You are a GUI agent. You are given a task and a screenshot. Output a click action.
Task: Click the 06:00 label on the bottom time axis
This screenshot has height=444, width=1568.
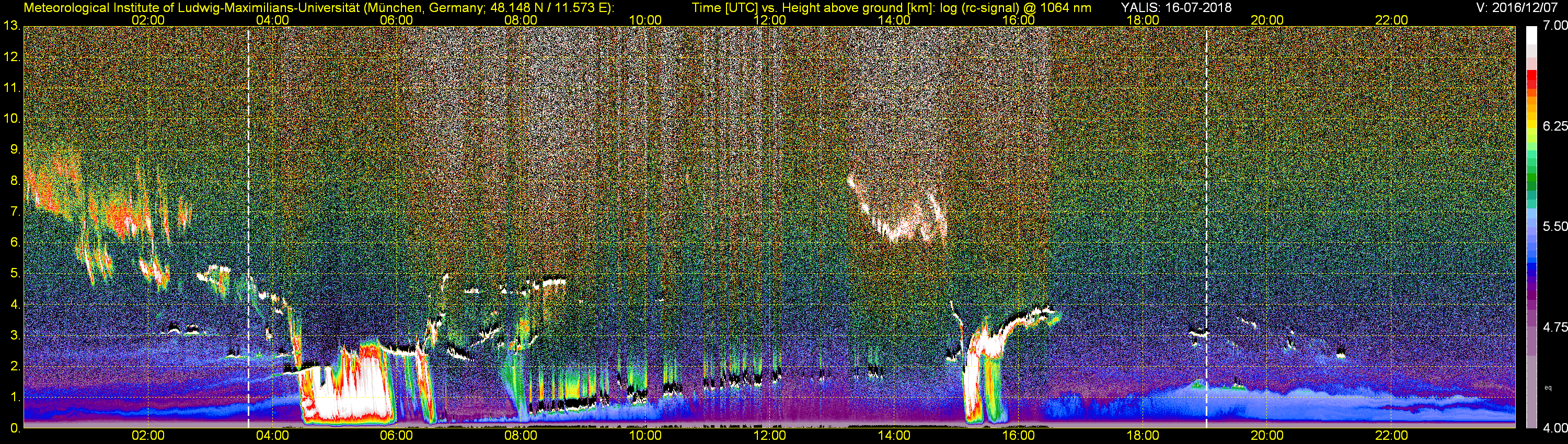(x=396, y=436)
